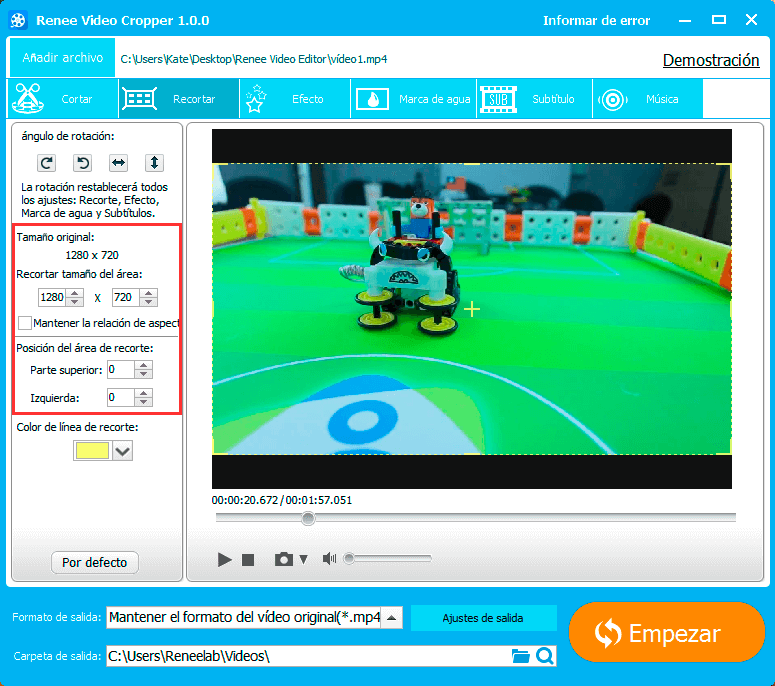Minimize the Renee Video Cropper window
Image resolution: width=775 pixels, height=686 pixels.
[685, 20]
